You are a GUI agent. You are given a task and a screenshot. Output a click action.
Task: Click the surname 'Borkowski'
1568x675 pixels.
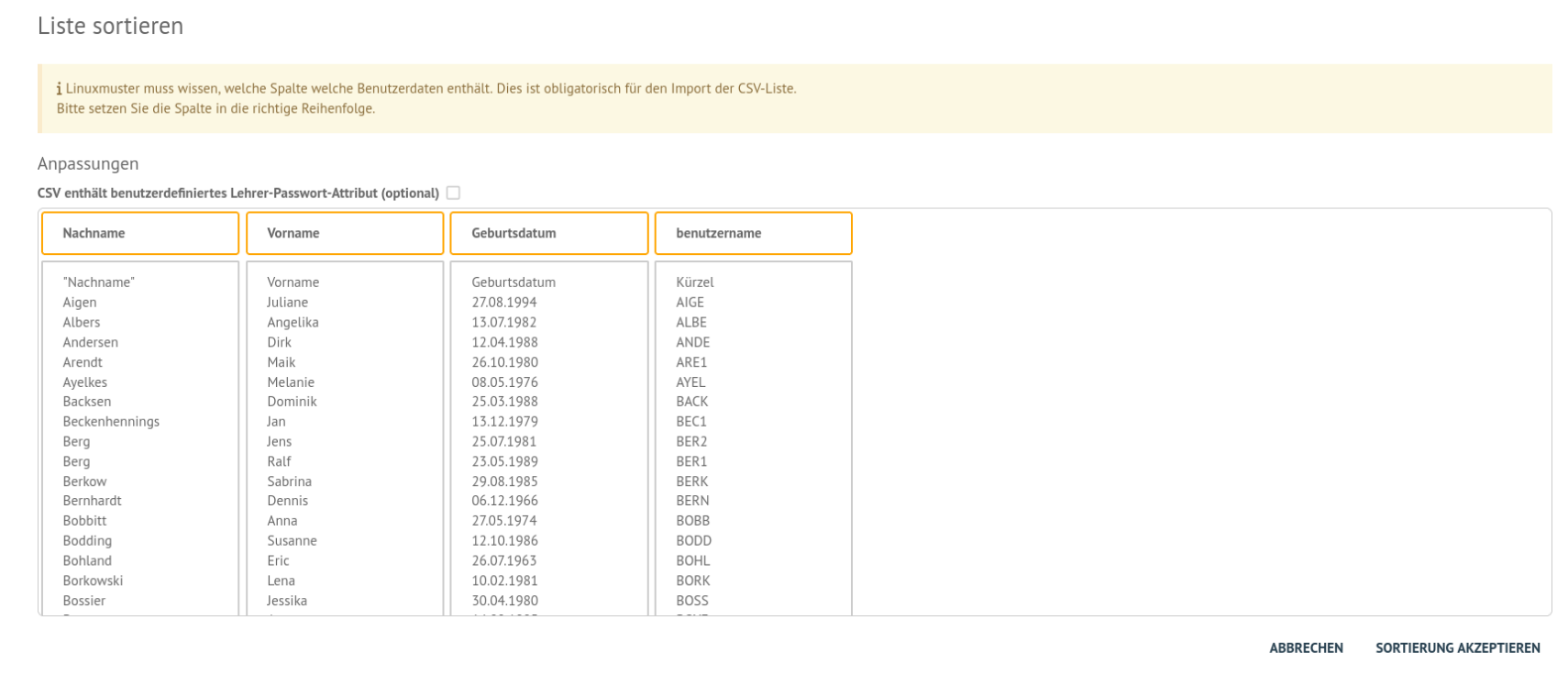[93, 581]
